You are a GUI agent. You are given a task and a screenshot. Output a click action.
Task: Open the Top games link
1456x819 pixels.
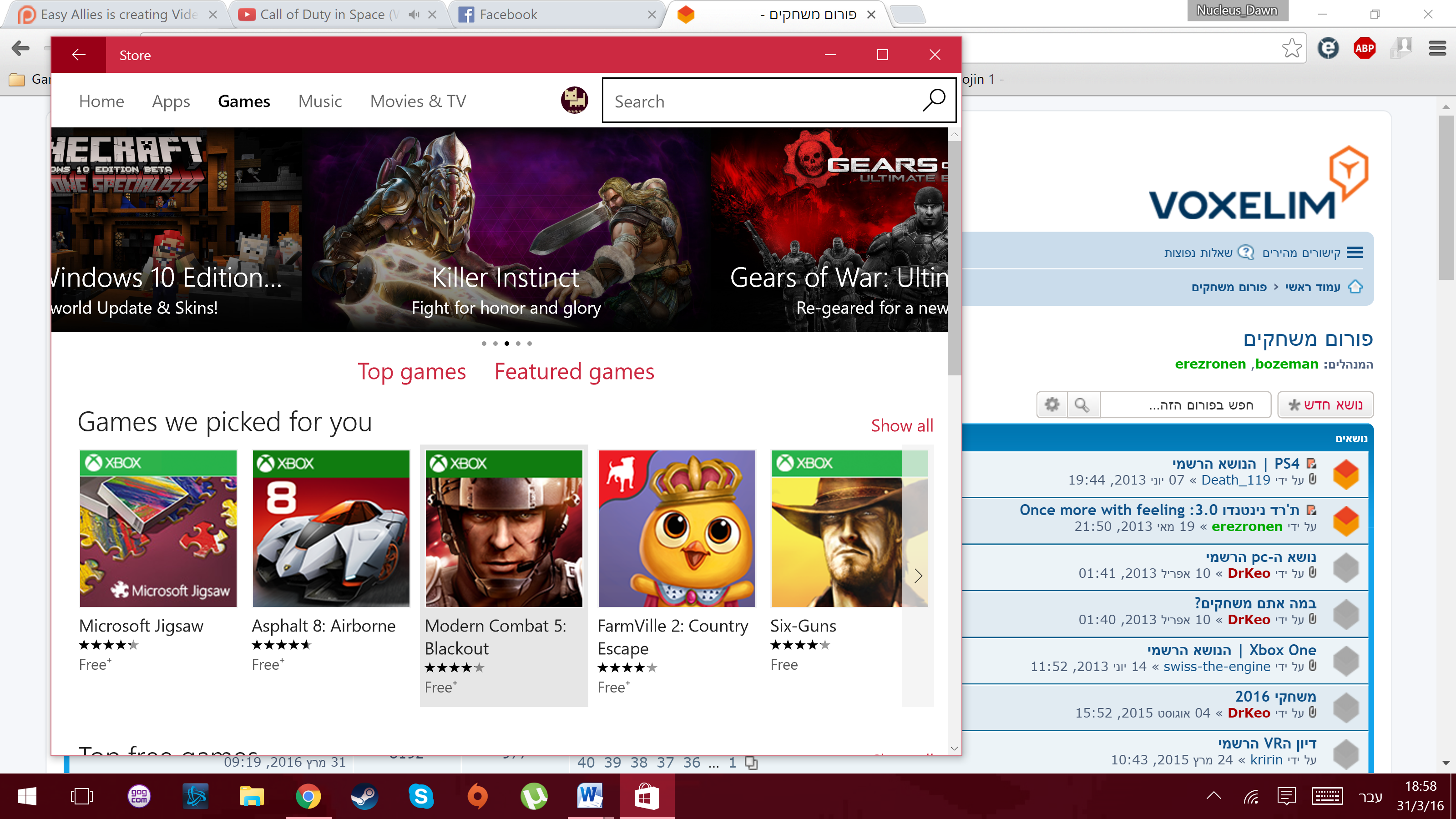411,371
